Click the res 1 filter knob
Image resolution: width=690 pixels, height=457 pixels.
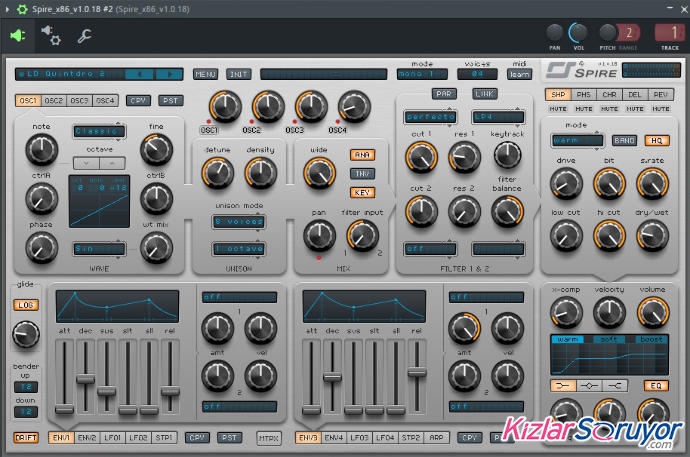(464, 157)
